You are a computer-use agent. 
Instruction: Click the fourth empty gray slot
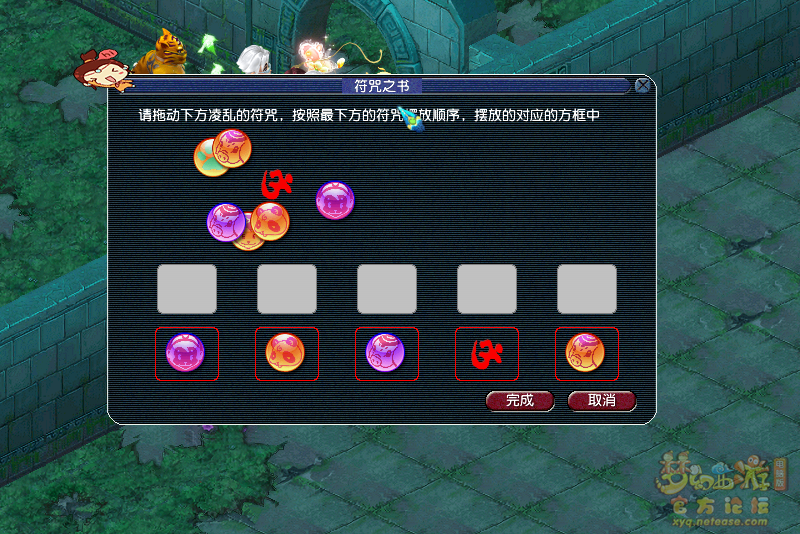(487, 289)
